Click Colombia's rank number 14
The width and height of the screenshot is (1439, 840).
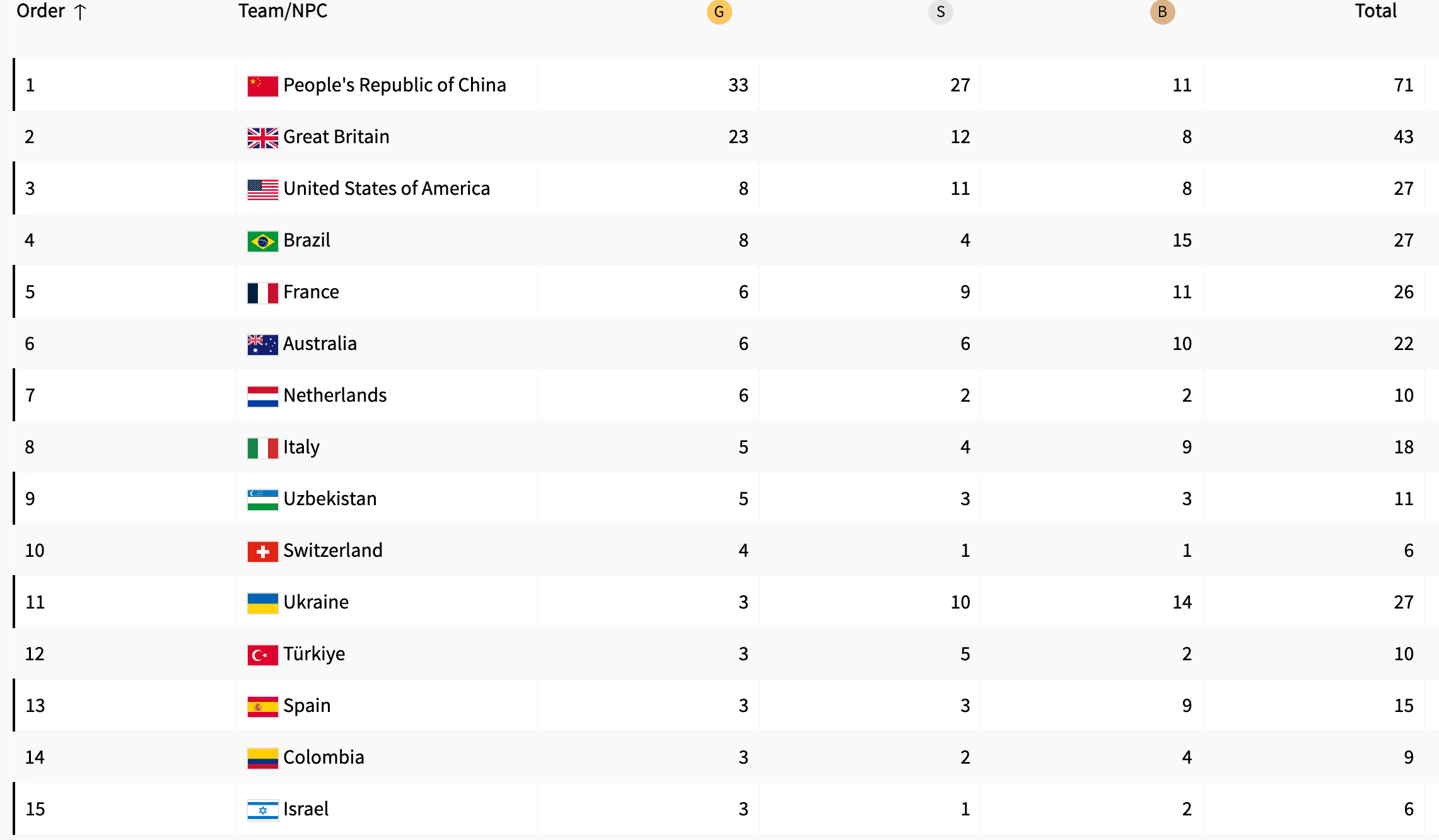35,757
